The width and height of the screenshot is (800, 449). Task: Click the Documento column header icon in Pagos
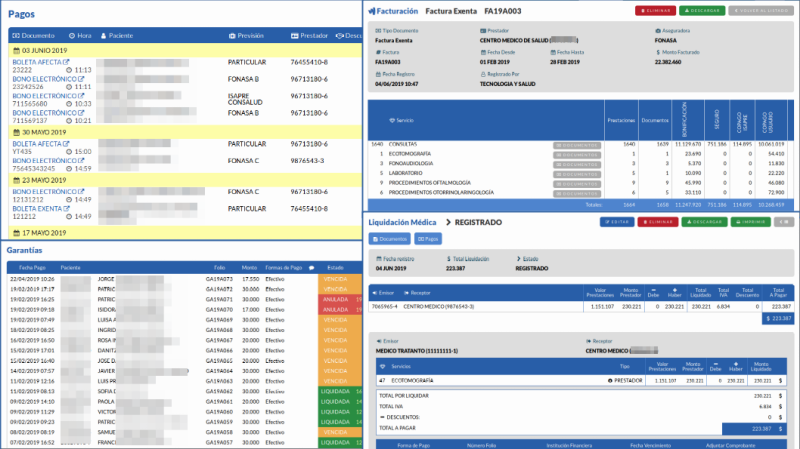point(16,36)
